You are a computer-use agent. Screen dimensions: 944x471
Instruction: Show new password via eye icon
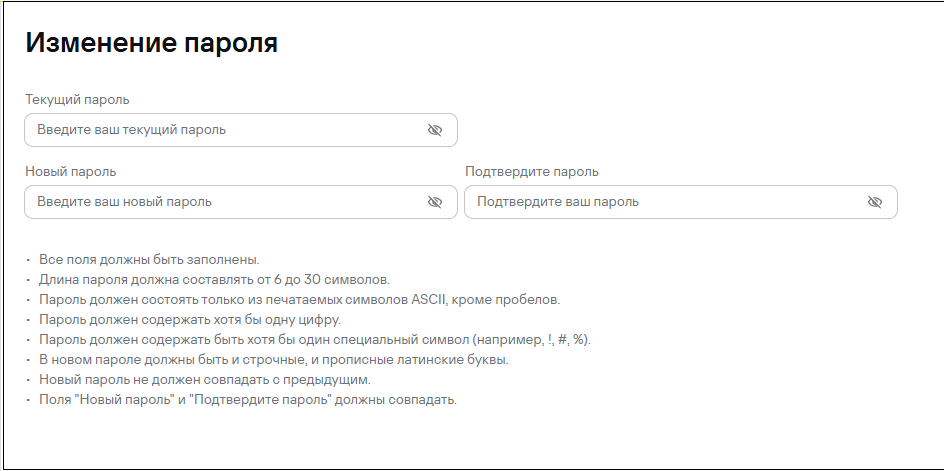pyautogui.click(x=435, y=202)
